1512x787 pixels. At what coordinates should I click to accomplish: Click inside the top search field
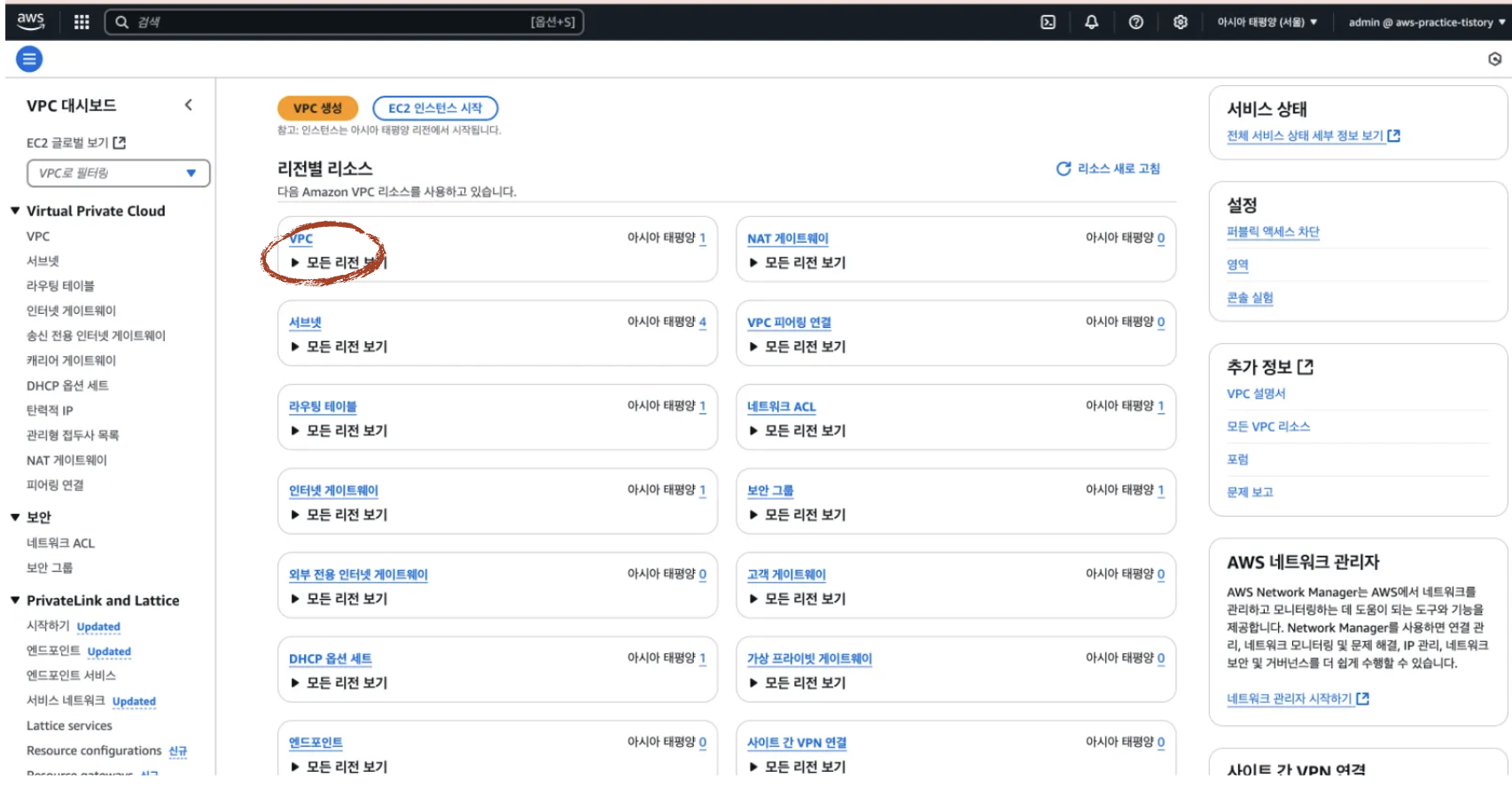(x=344, y=22)
